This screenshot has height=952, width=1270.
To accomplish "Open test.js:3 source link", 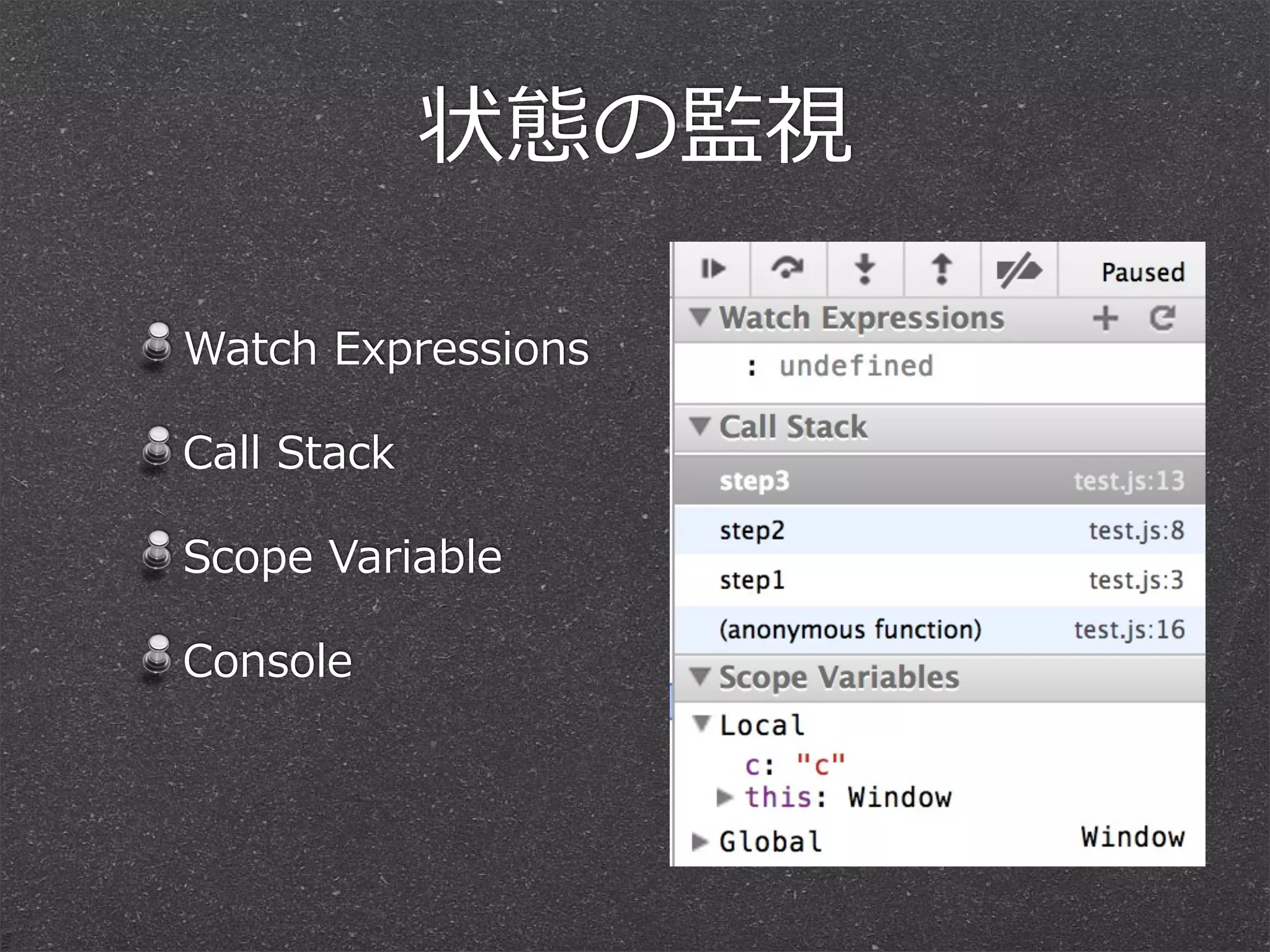I will coord(1137,580).
